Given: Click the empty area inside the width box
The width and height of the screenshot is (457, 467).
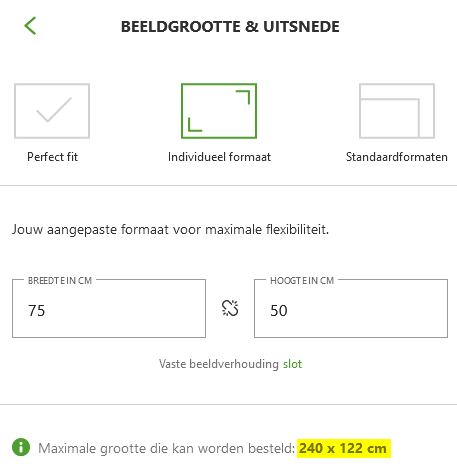Looking at the screenshot, I should pos(127,310).
